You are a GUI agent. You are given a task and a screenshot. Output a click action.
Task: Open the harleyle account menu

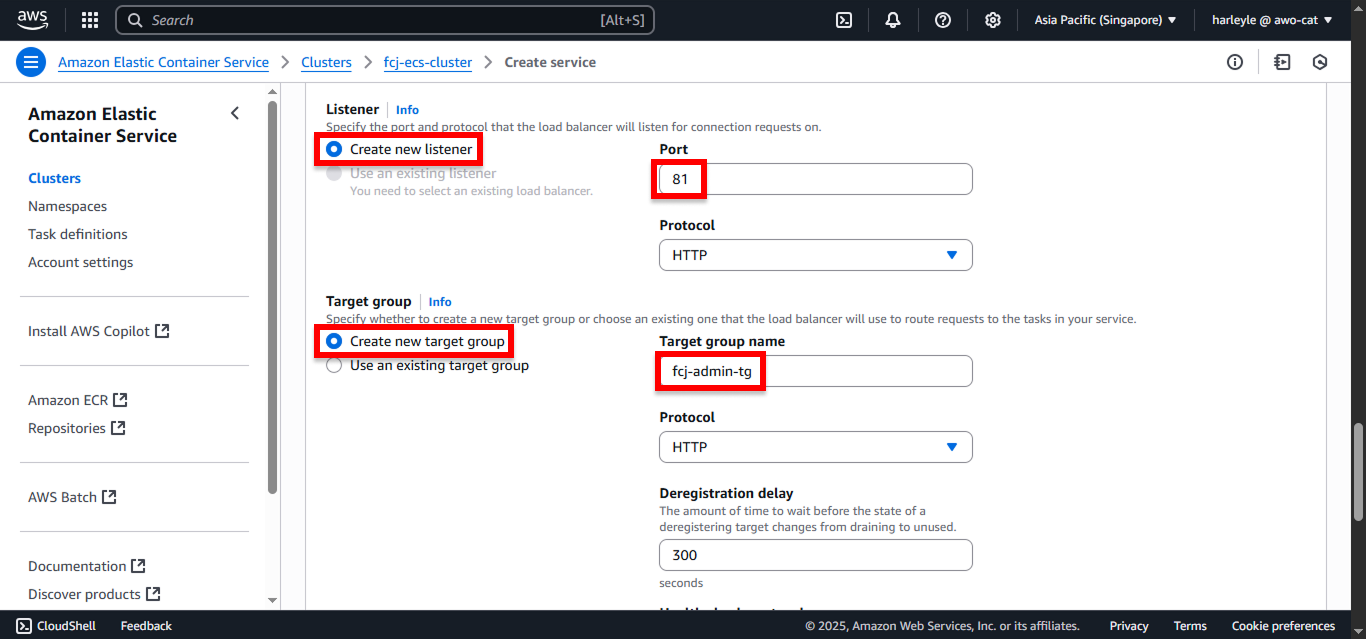tap(1271, 20)
